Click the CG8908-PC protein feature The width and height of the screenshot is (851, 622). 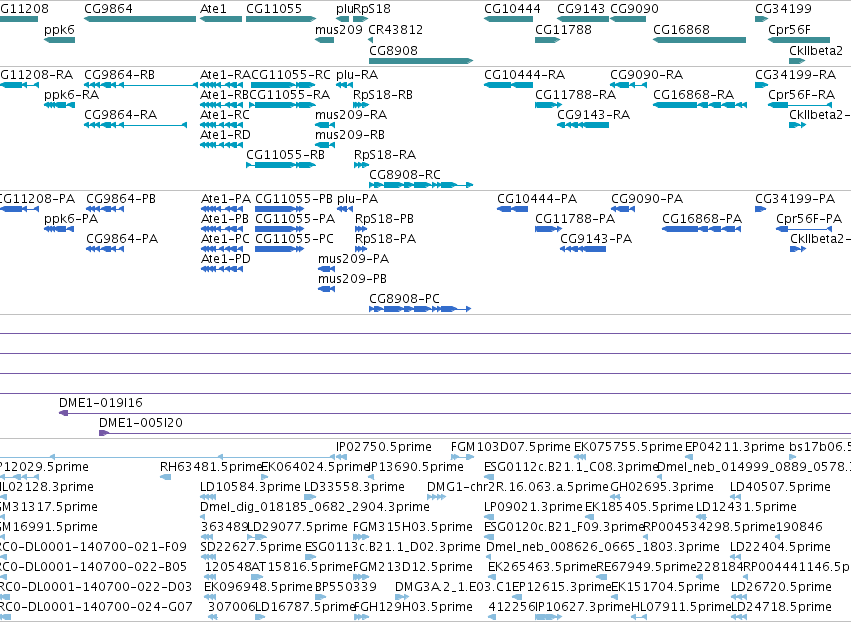click(420, 309)
